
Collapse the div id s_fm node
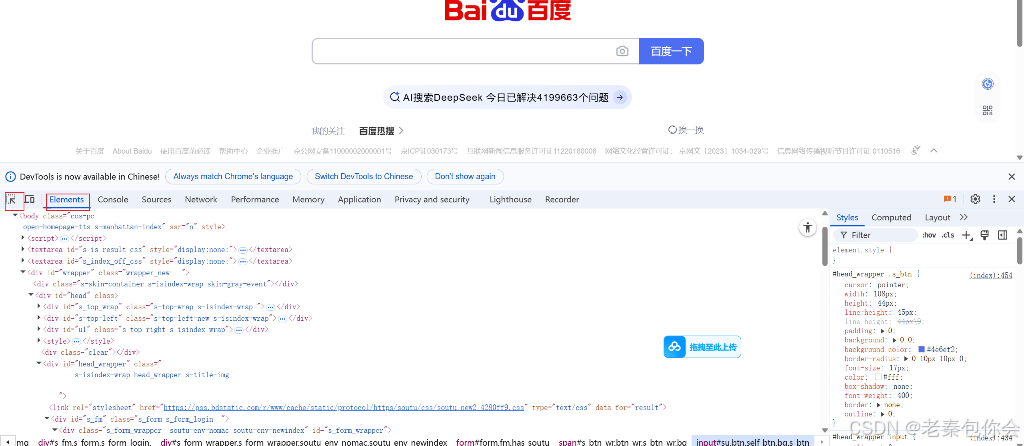point(48,419)
